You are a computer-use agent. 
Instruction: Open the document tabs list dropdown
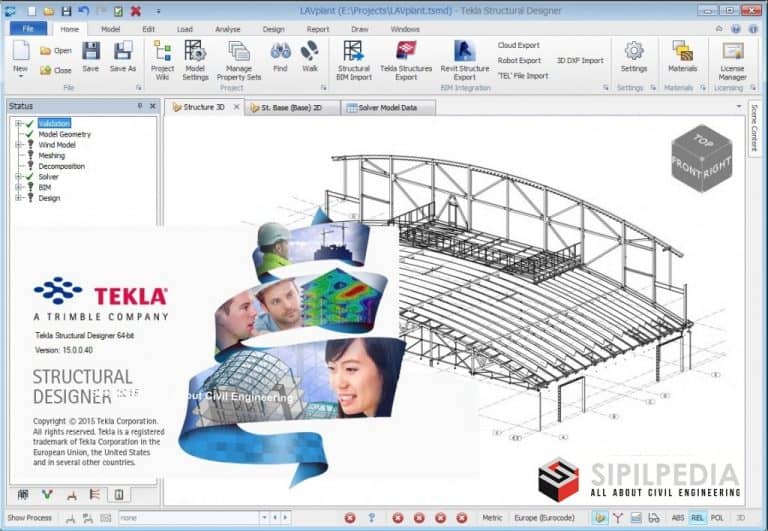[x=739, y=106]
